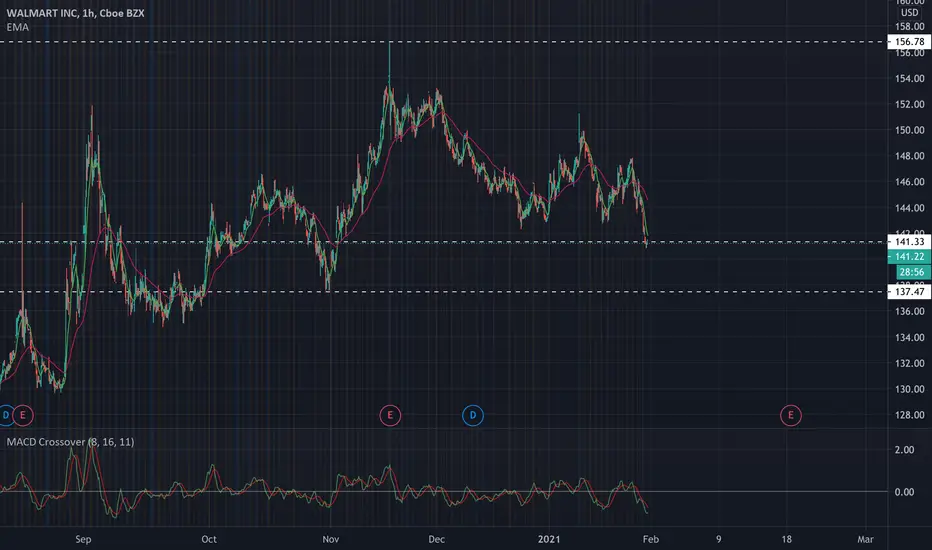Image resolution: width=932 pixels, height=550 pixels.
Task: Click the earnings E marker near September
Action: [23, 415]
